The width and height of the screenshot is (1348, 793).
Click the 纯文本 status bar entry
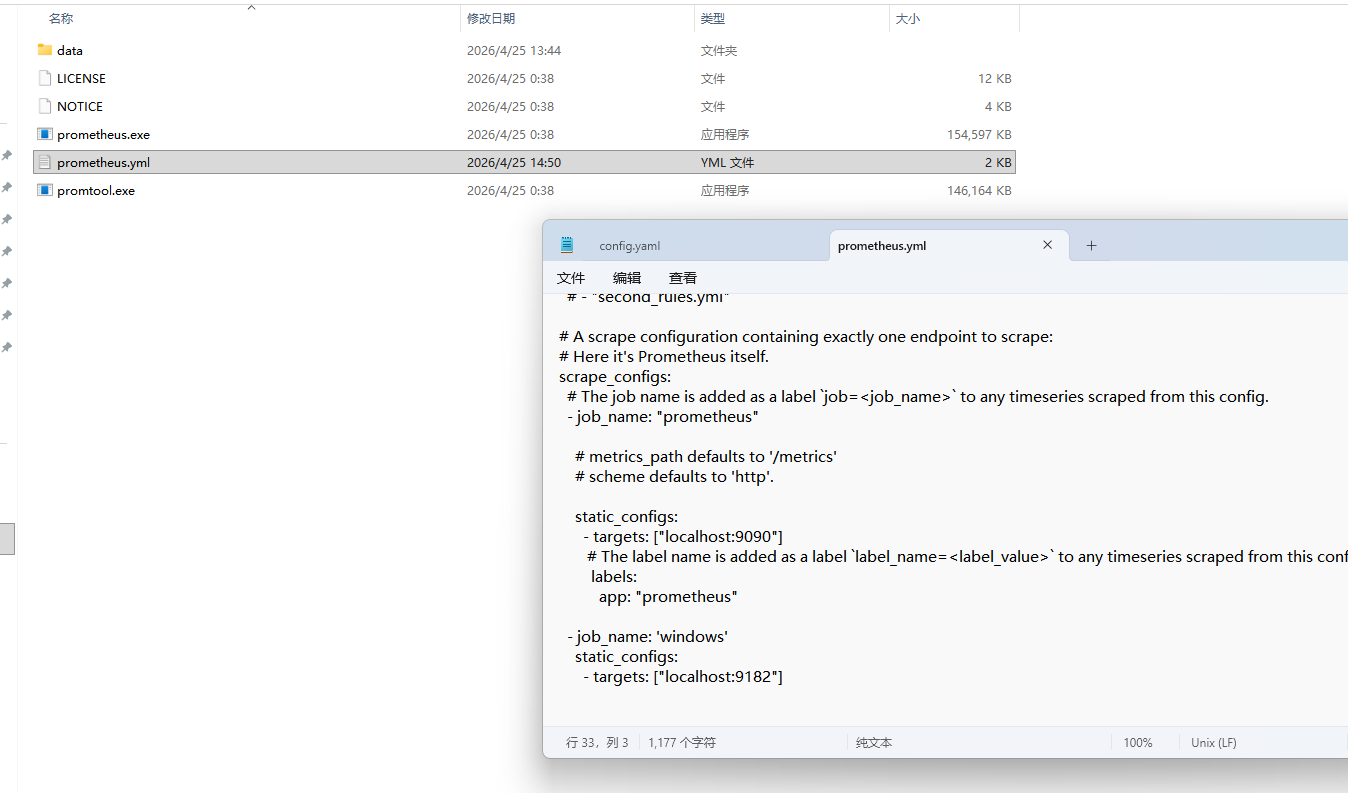coord(874,743)
